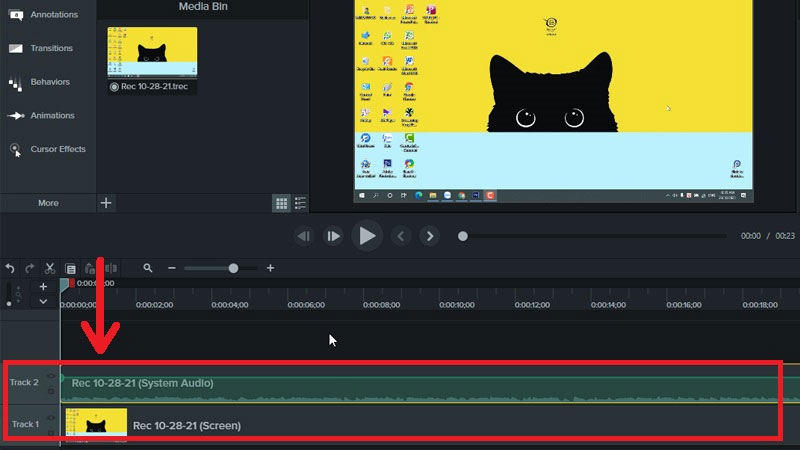Viewport: 800px width, 450px height.
Task: Step back one frame in preview
Action: pyautogui.click(x=304, y=236)
